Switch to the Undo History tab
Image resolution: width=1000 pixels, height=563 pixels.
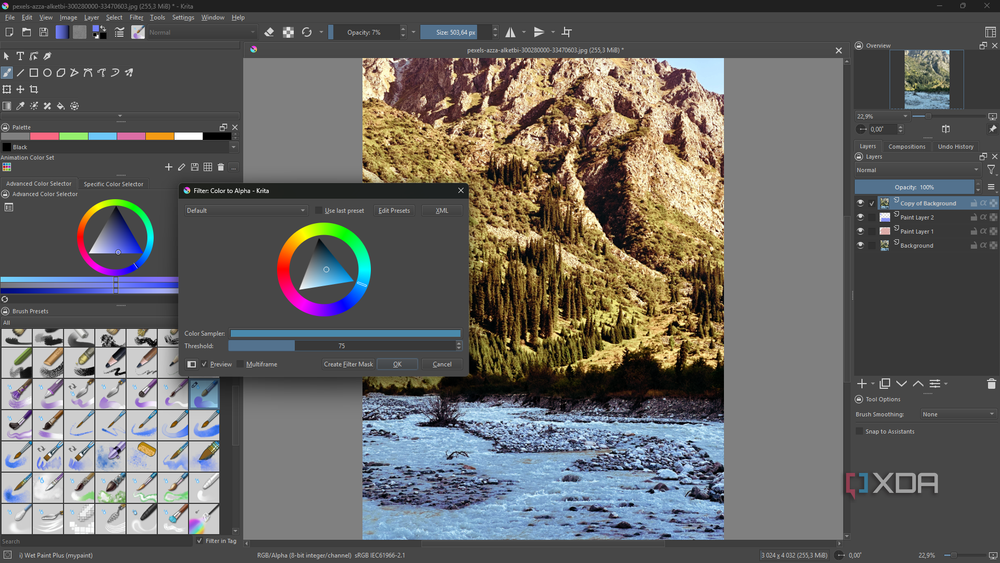tap(955, 147)
